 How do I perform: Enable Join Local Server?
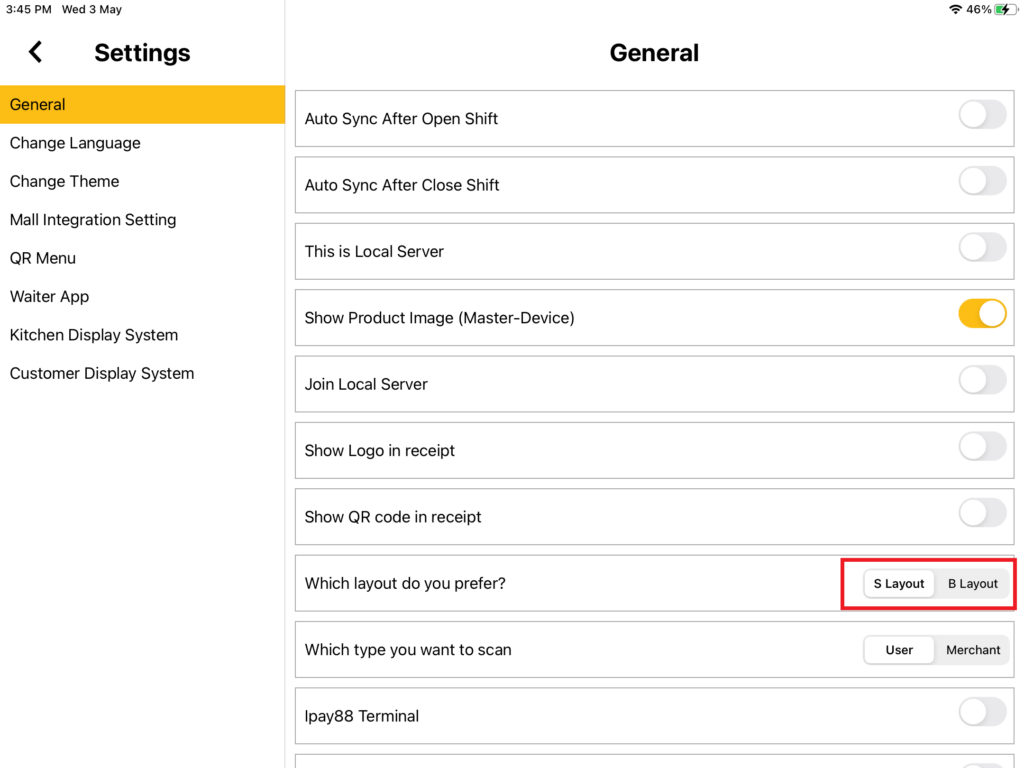[982, 380]
